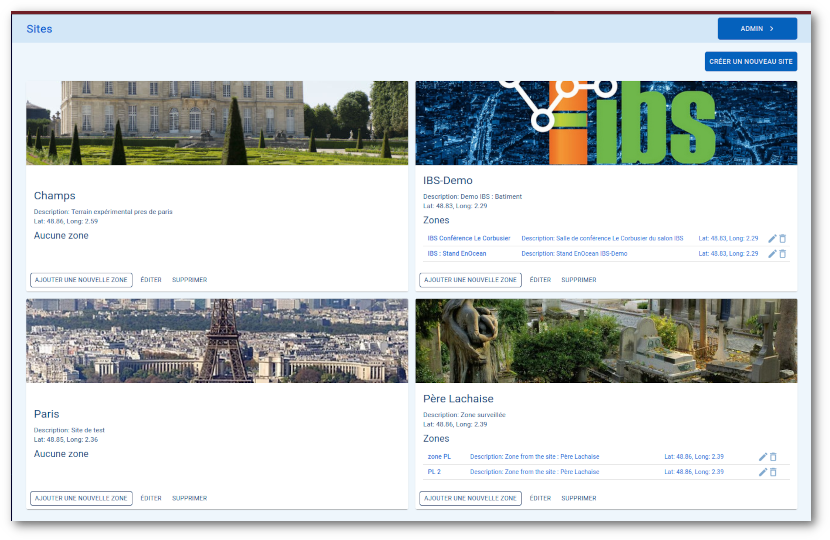The image size is (830, 540).
Task: Open the IBS : Stand EnOcean zone link
Action: (457, 254)
